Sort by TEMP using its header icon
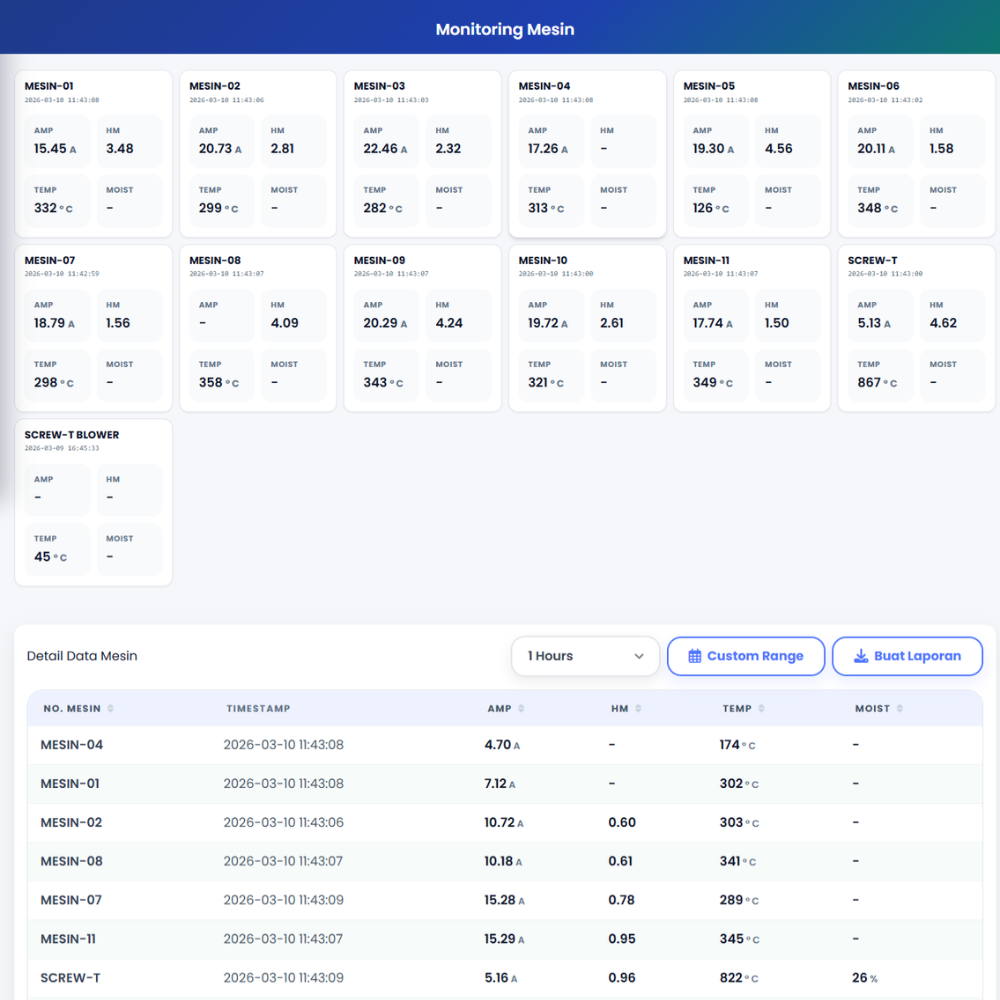The width and height of the screenshot is (1000, 1000). pos(761,709)
